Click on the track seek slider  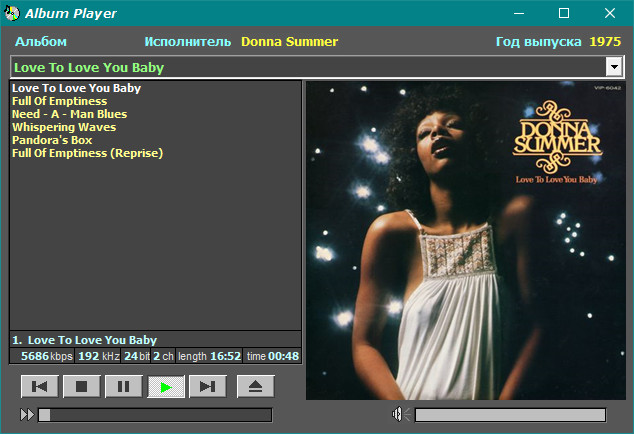[155, 415]
